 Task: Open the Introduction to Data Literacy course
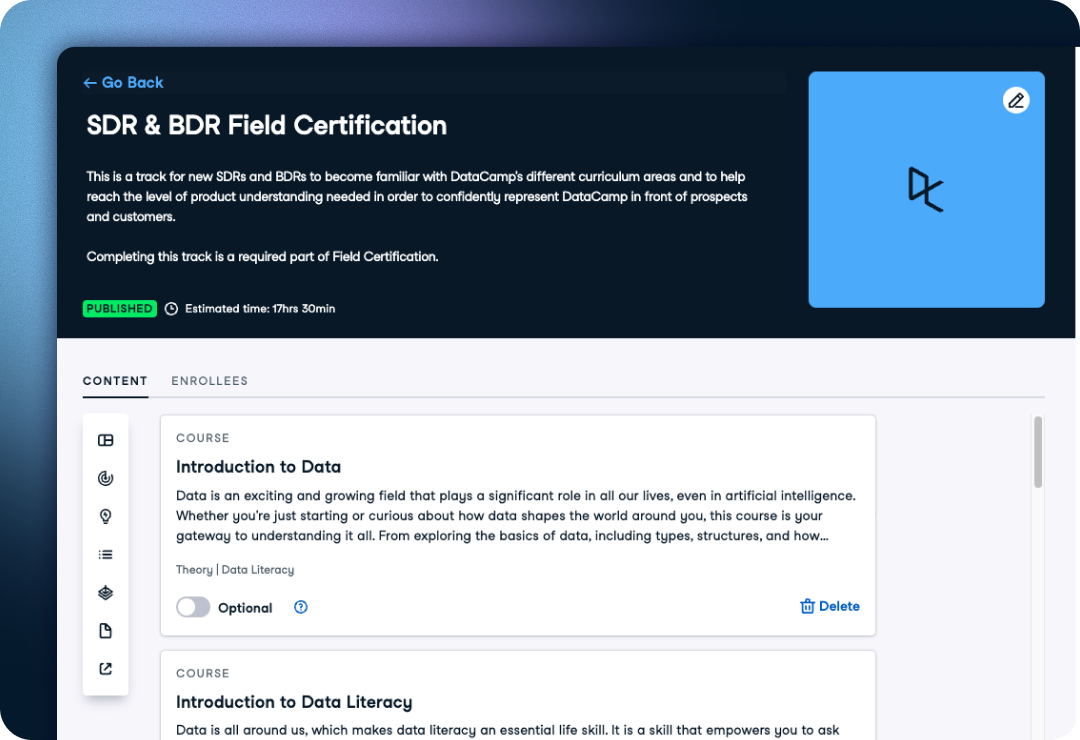point(294,702)
